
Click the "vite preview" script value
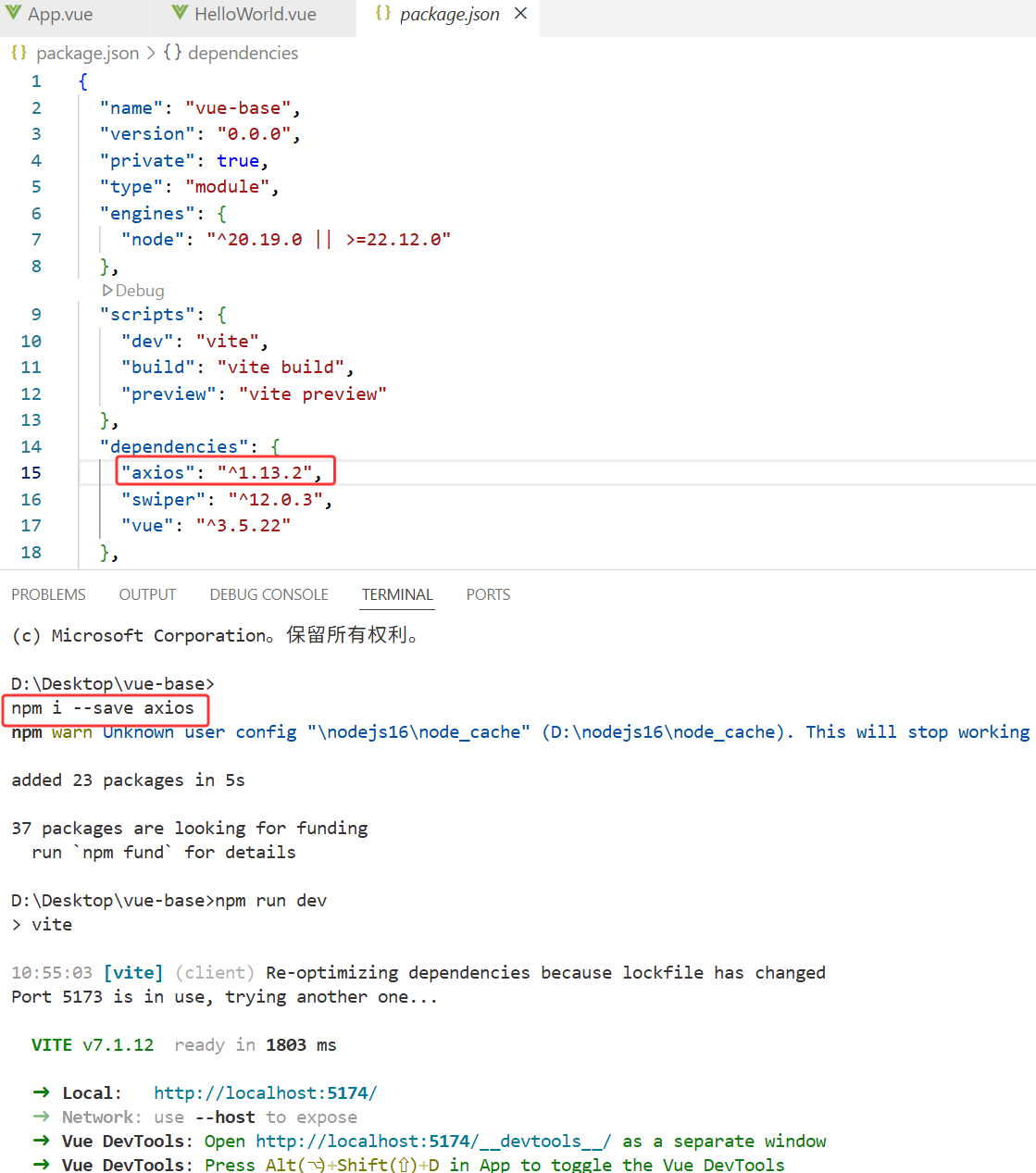point(313,394)
